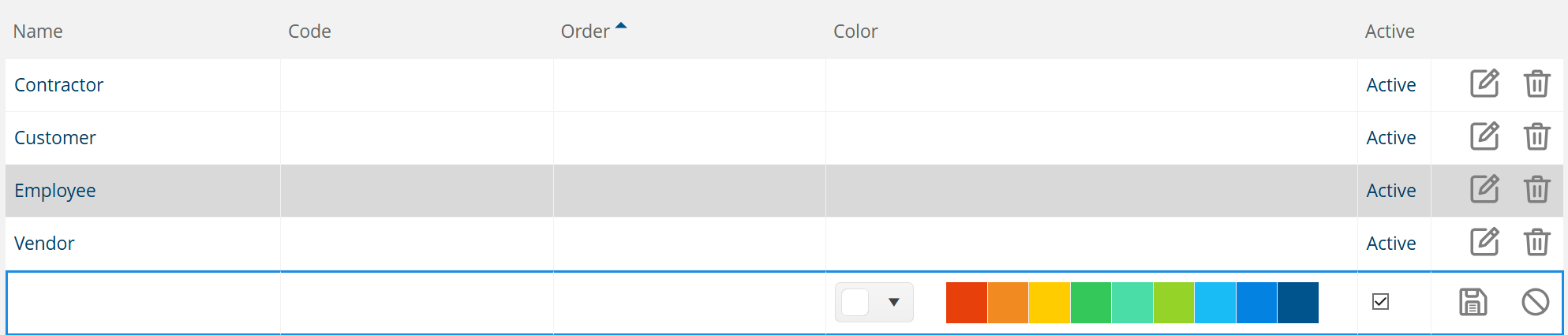Select the red-orange color swatch
The height and width of the screenshot is (335, 1568).
click(967, 303)
